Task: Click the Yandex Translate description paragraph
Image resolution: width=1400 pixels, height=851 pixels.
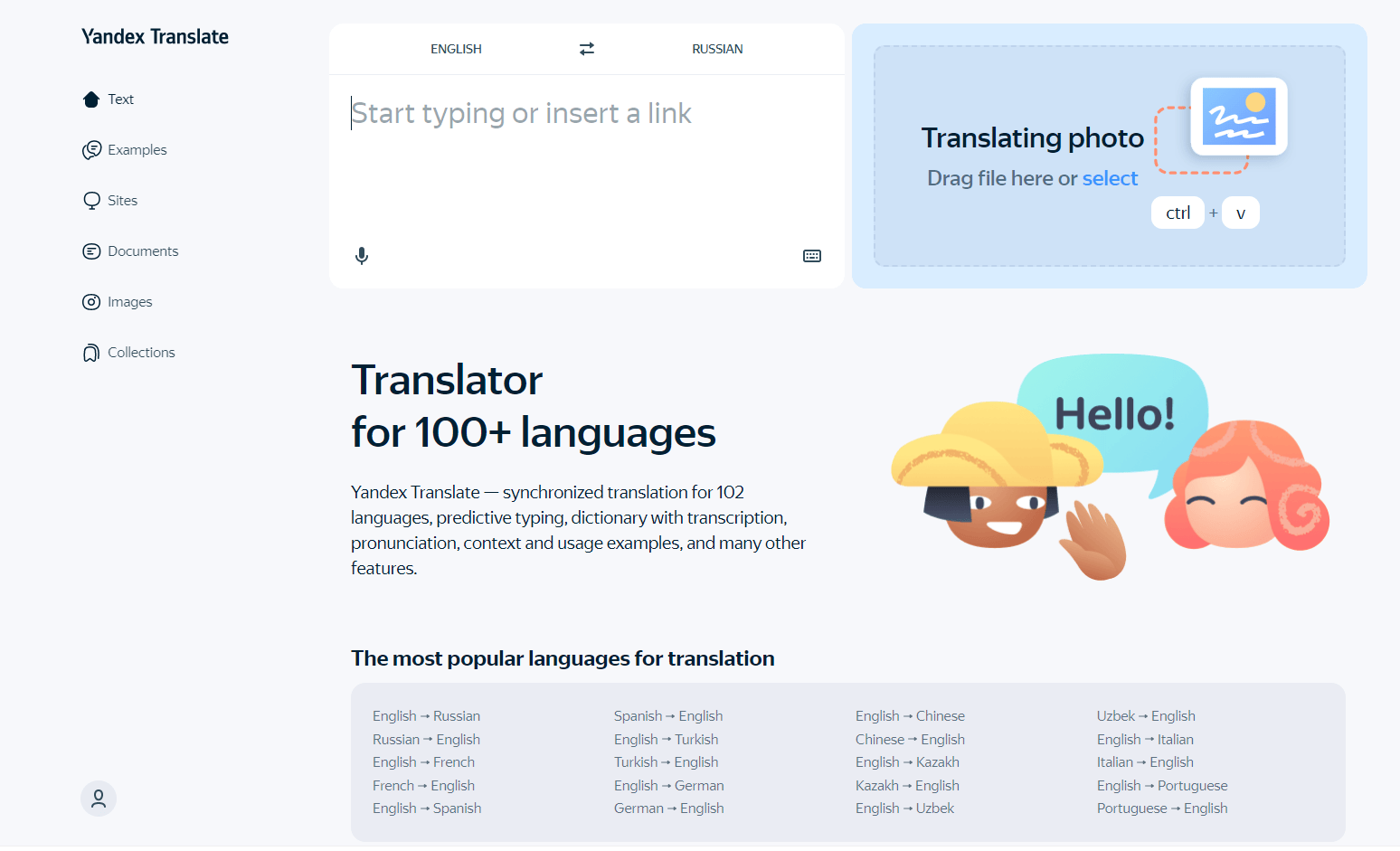Action: pos(579,530)
